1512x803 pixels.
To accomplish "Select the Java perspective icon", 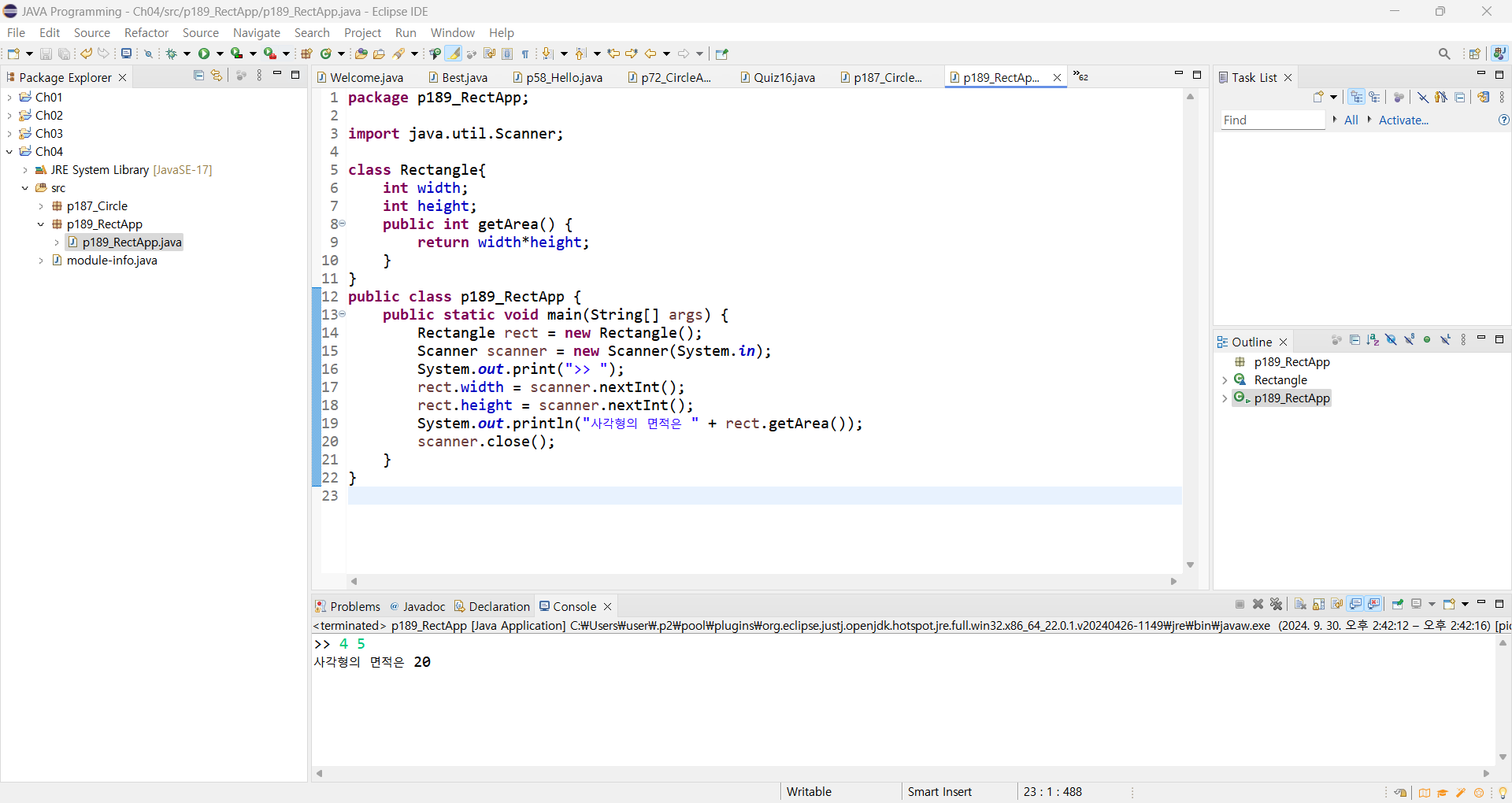I will point(1499,54).
